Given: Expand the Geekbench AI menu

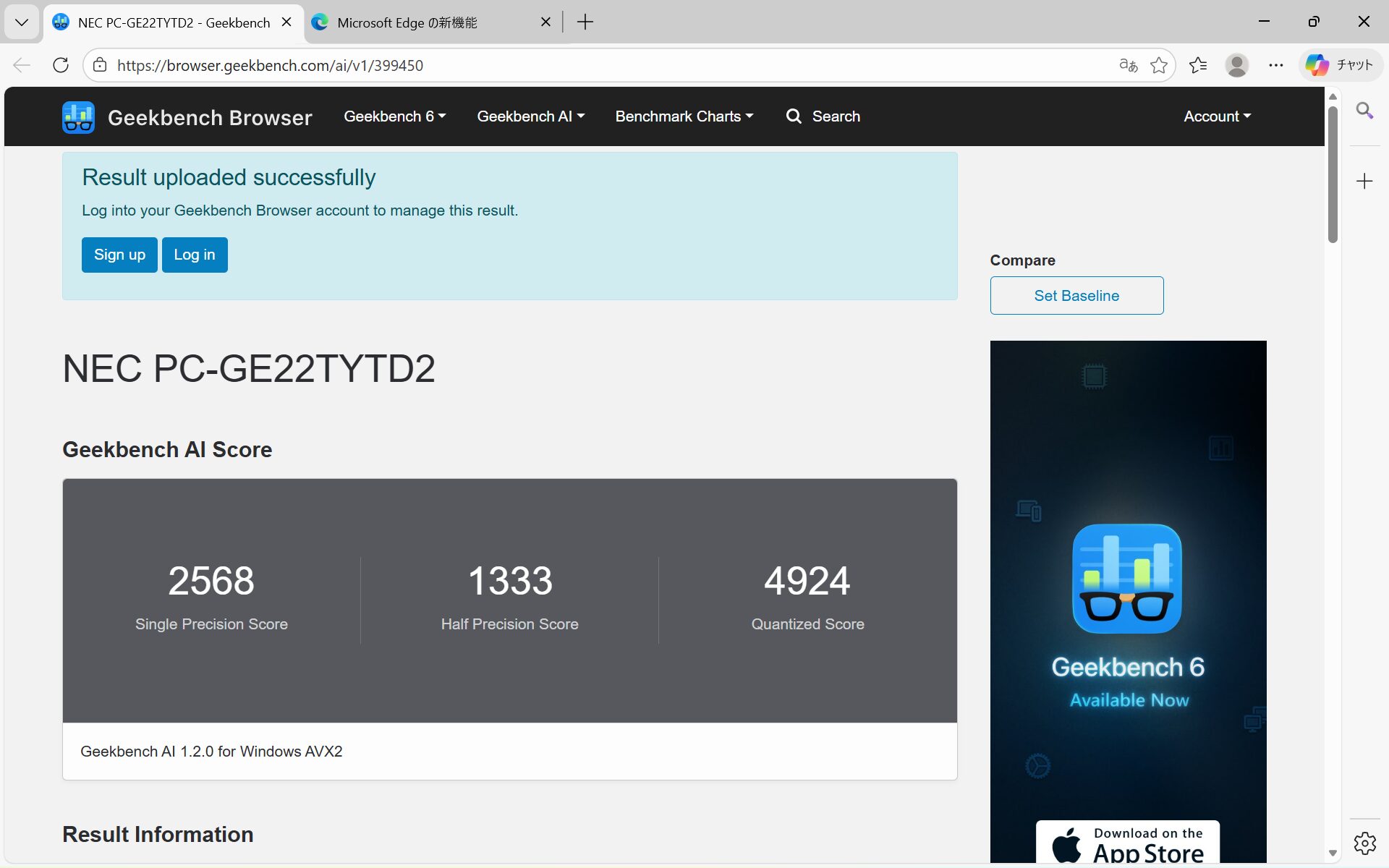Looking at the screenshot, I should (x=530, y=116).
